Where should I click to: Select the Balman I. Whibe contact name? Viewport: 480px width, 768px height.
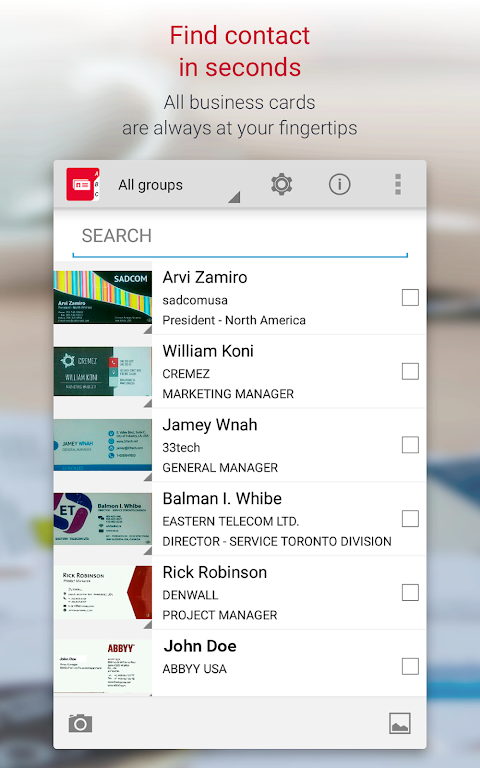click(x=222, y=498)
